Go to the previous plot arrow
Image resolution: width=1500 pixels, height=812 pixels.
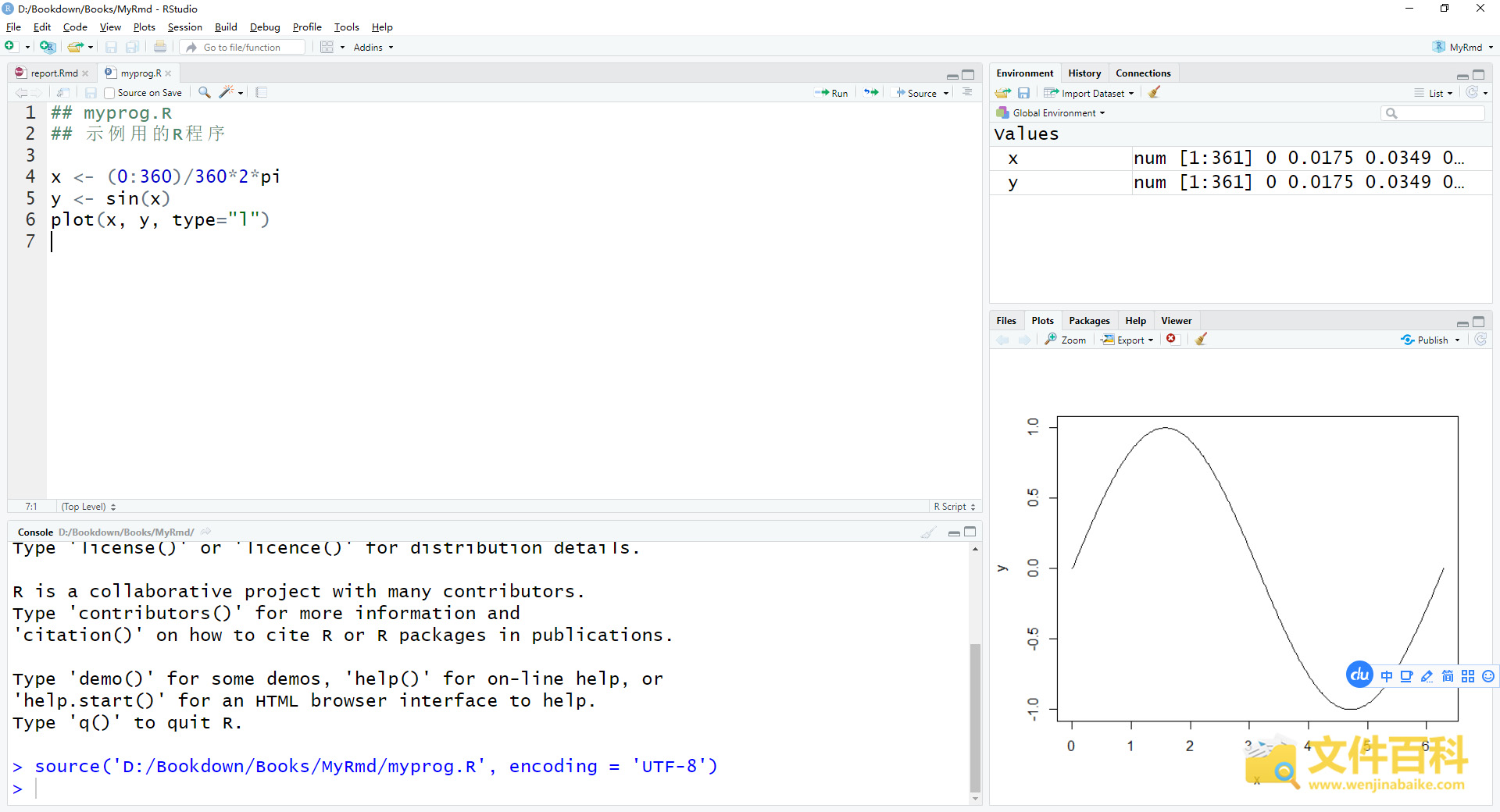[1002, 340]
